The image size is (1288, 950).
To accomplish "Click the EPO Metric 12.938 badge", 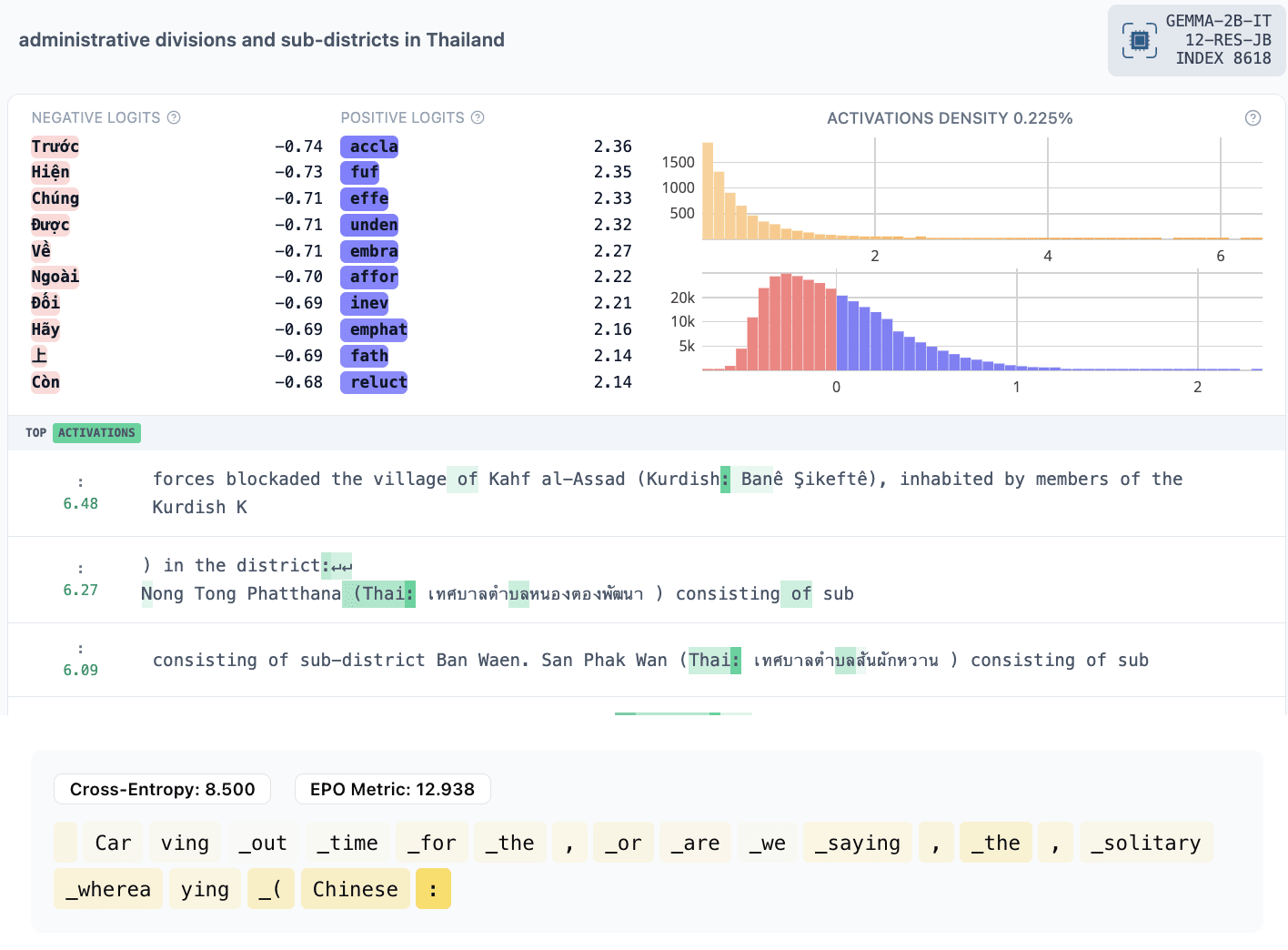I will pos(392,789).
